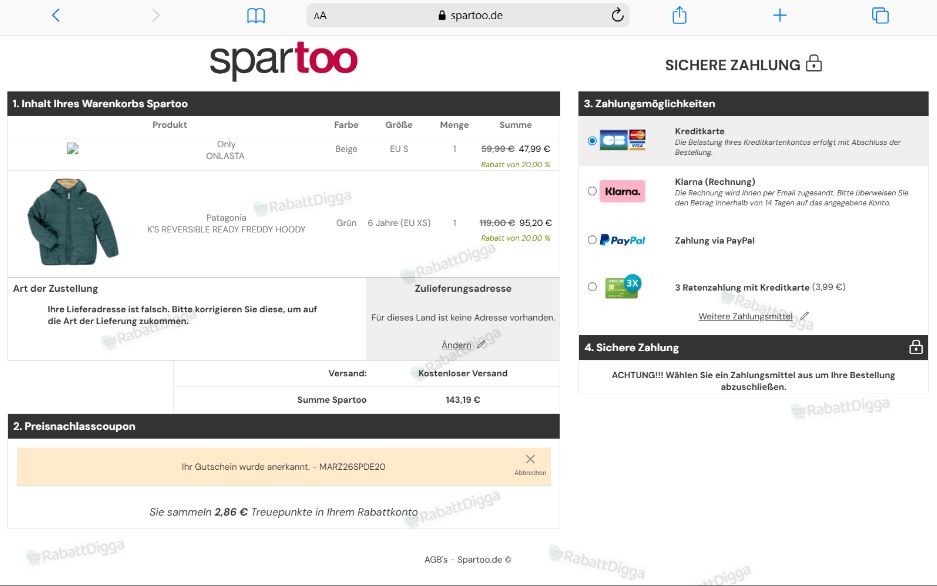Click the broken image icon of Only ONLASTA
Image resolution: width=937 pixels, height=586 pixels.
[73, 149]
